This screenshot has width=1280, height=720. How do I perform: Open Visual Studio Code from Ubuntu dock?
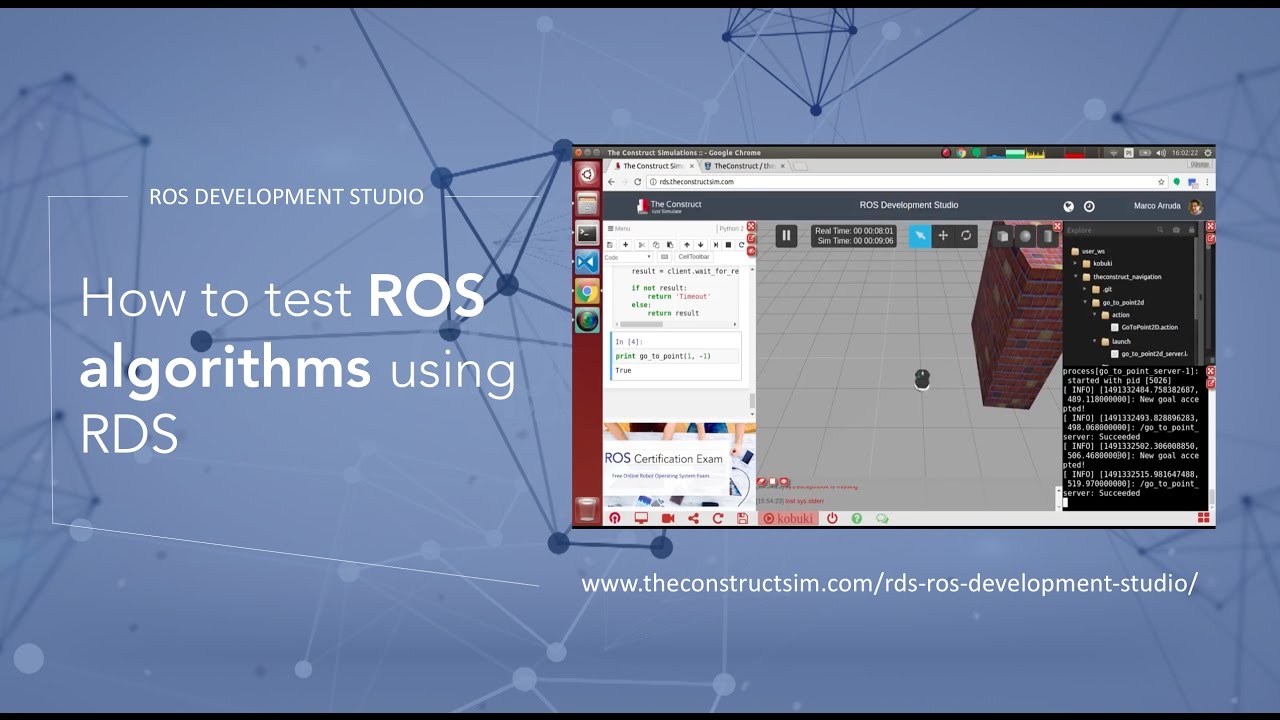587,262
